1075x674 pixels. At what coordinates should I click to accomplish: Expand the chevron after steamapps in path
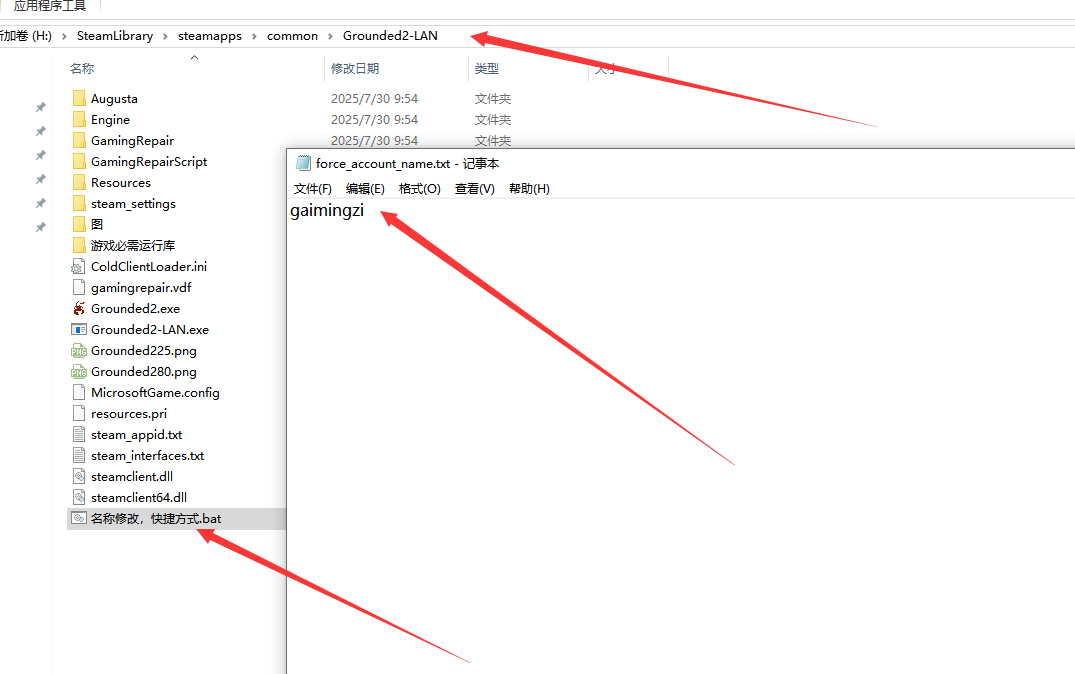[x=254, y=36]
